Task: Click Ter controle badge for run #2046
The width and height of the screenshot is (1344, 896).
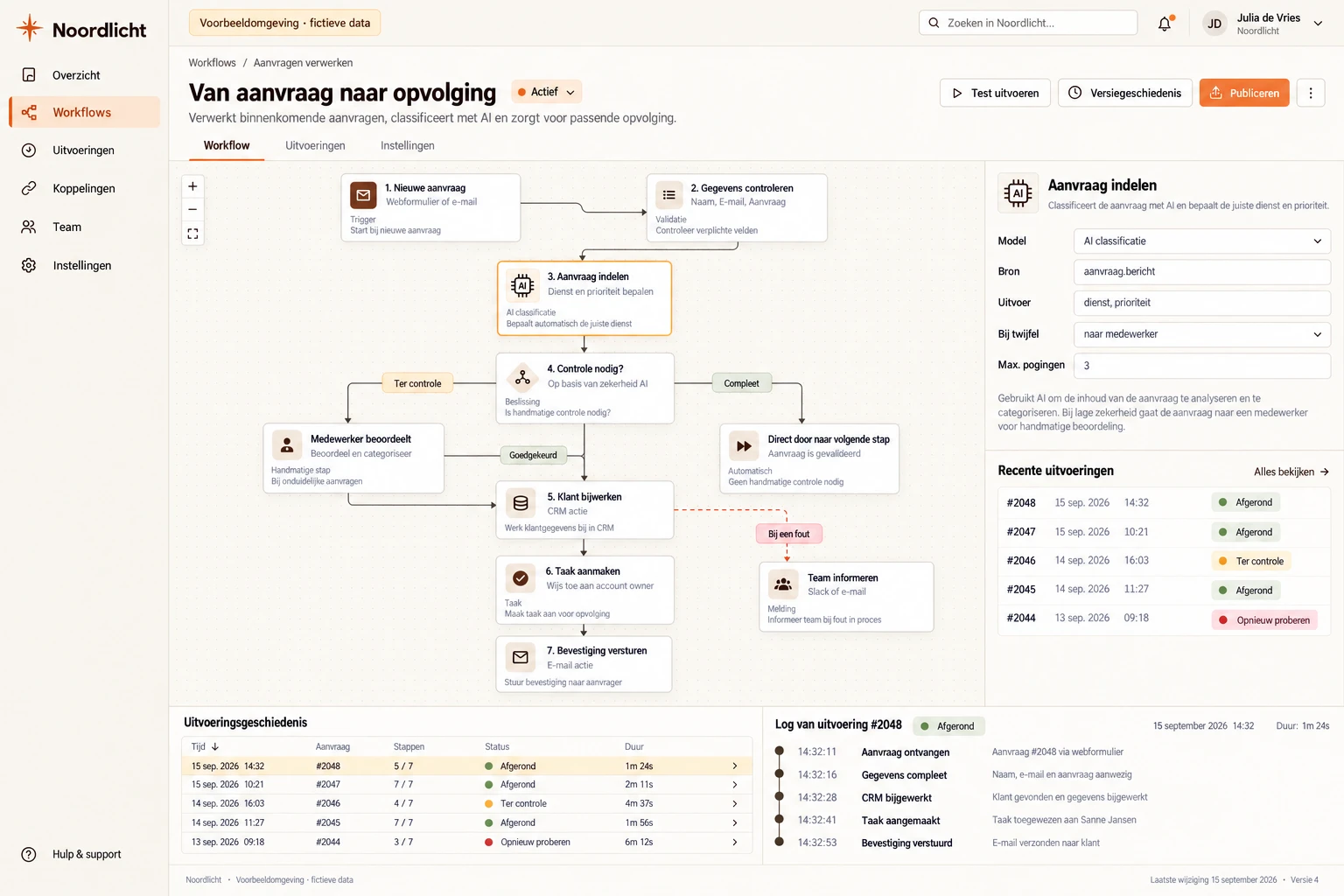Action: pyautogui.click(x=1251, y=562)
